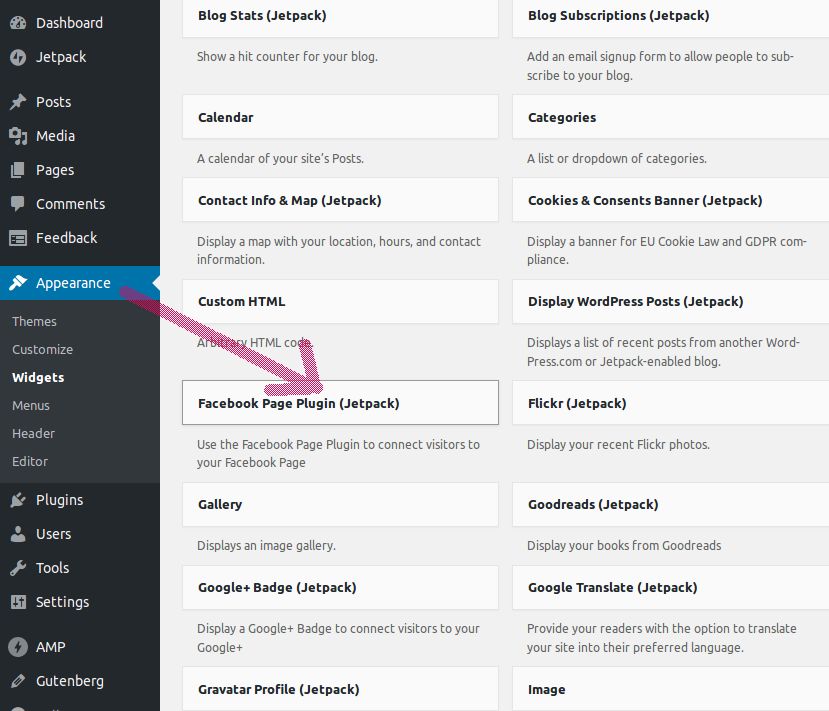This screenshot has height=711, width=829.
Task: Expand the Calendar widget
Action: (340, 117)
